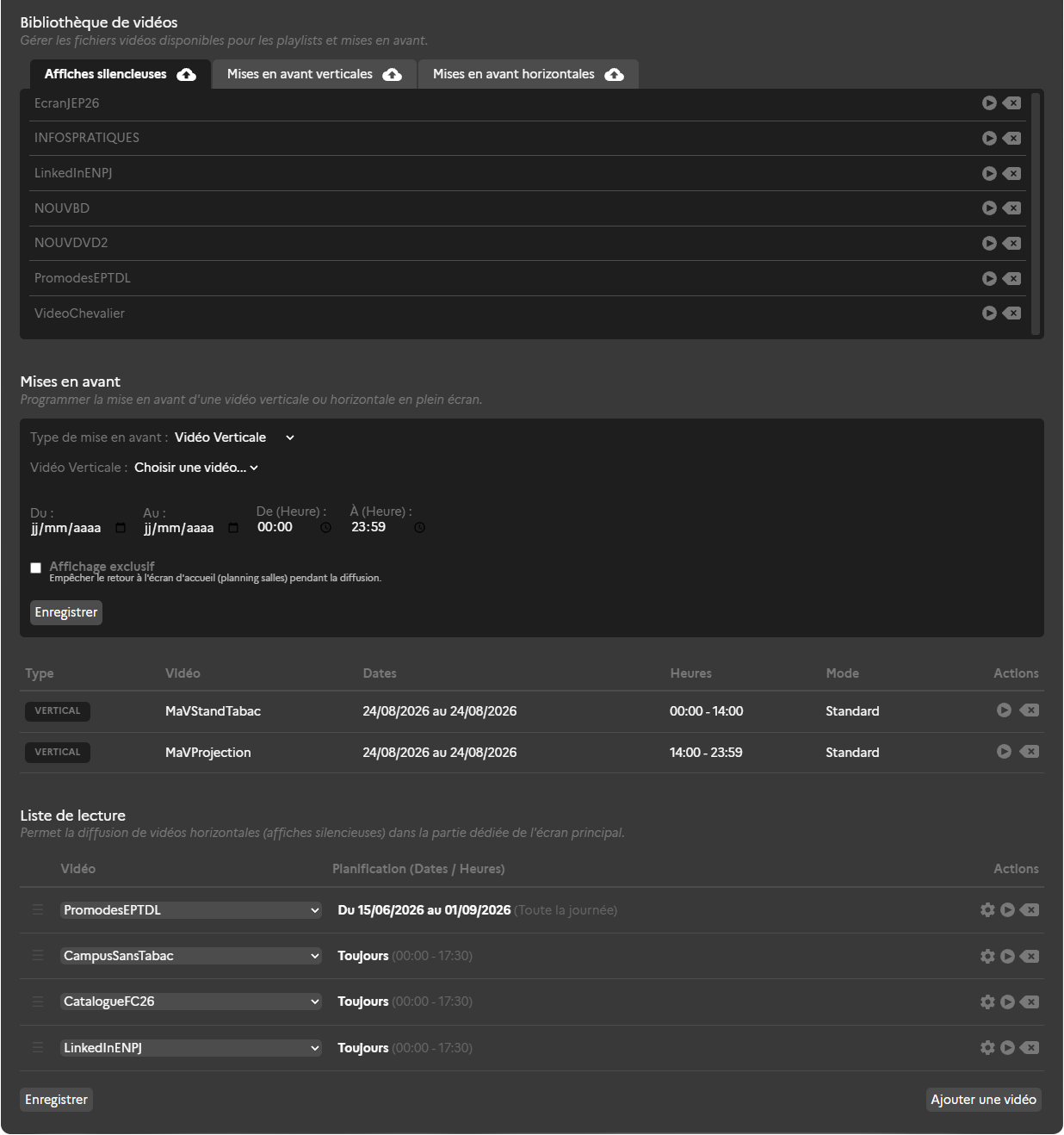The width and height of the screenshot is (1064, 1135).
Task: Switch to Mises en avant verticales tab
Action: coord(314,74)
